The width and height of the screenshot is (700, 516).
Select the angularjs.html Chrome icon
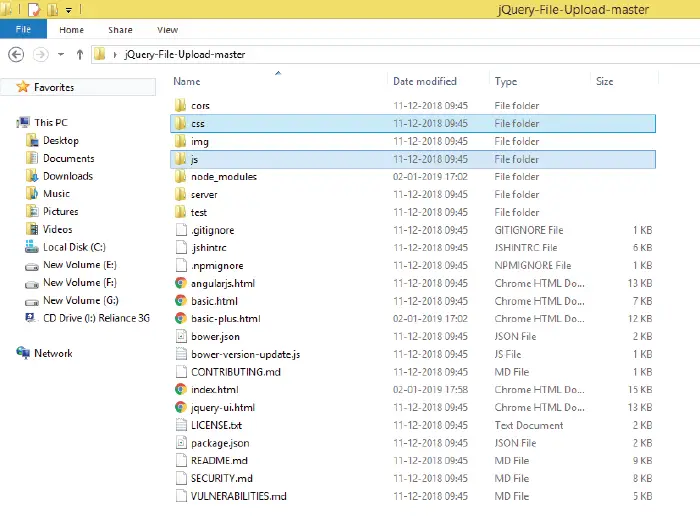[x=181, y=283]
